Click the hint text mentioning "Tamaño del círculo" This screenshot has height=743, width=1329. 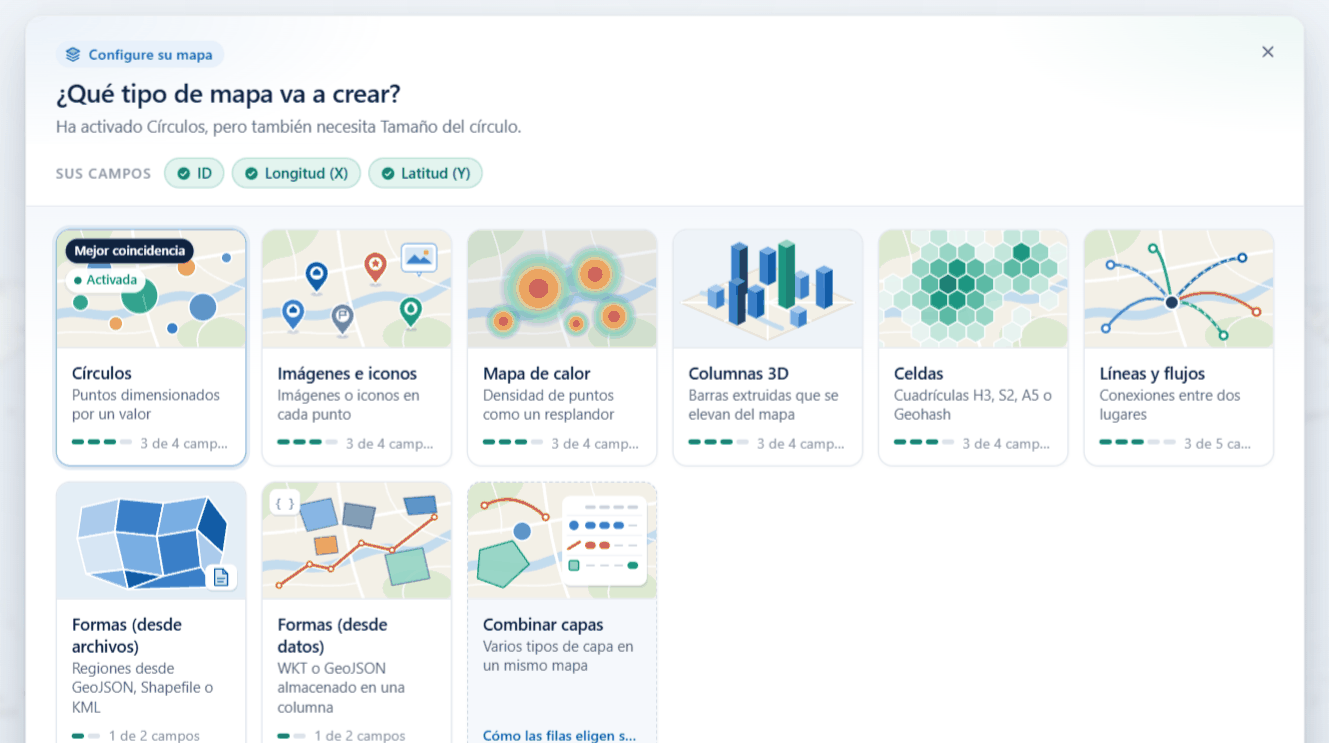click(288, 127)
